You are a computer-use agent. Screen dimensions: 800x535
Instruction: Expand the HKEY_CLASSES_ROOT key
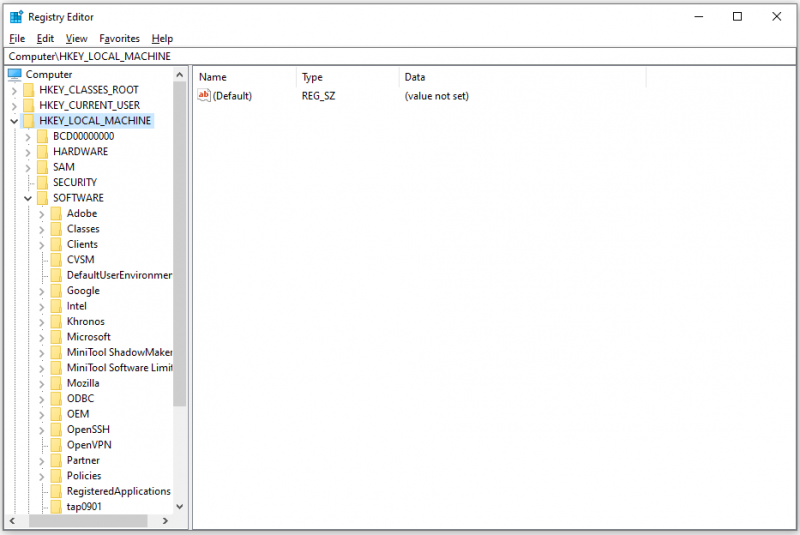14,91
